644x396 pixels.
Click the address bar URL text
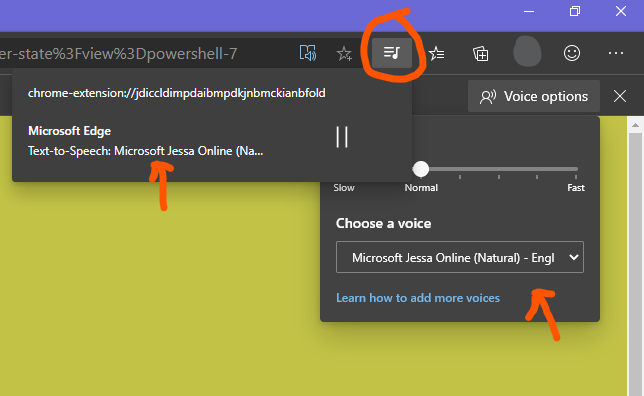tap(119, 53)
